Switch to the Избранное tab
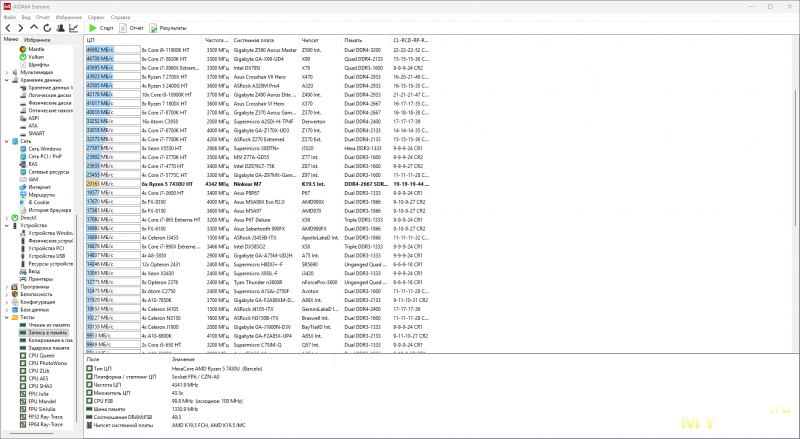The image size is (800, 439). 37,39
